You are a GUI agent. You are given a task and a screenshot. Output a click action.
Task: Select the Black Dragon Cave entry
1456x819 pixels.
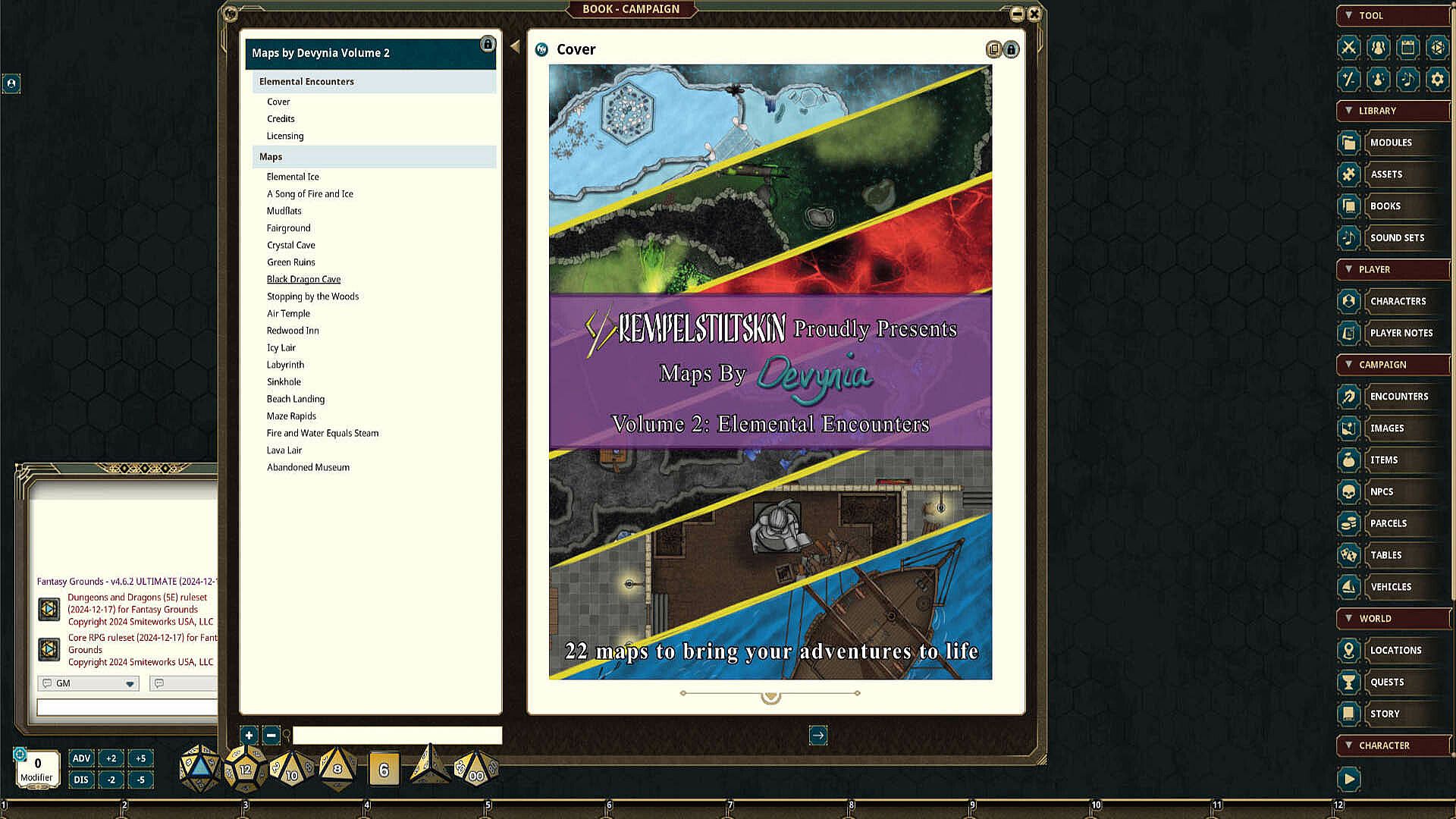click(x=303, y=279)
